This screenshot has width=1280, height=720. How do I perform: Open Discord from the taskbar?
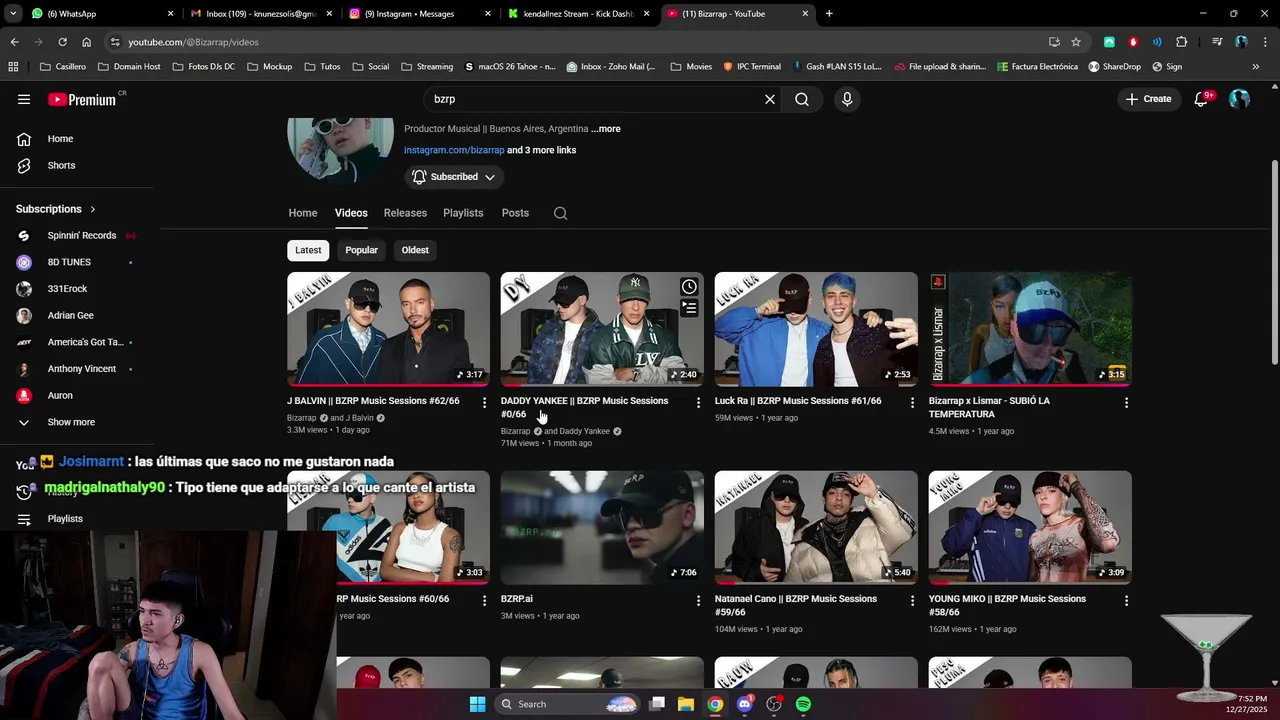[744, 704]
